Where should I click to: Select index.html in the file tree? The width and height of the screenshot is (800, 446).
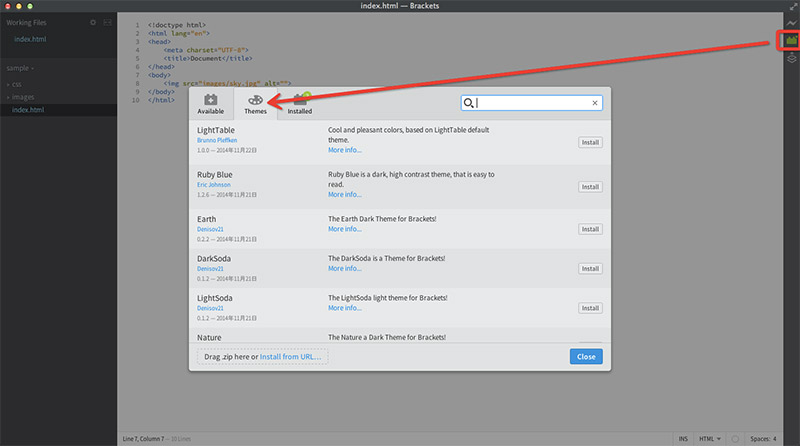point(28,110)
